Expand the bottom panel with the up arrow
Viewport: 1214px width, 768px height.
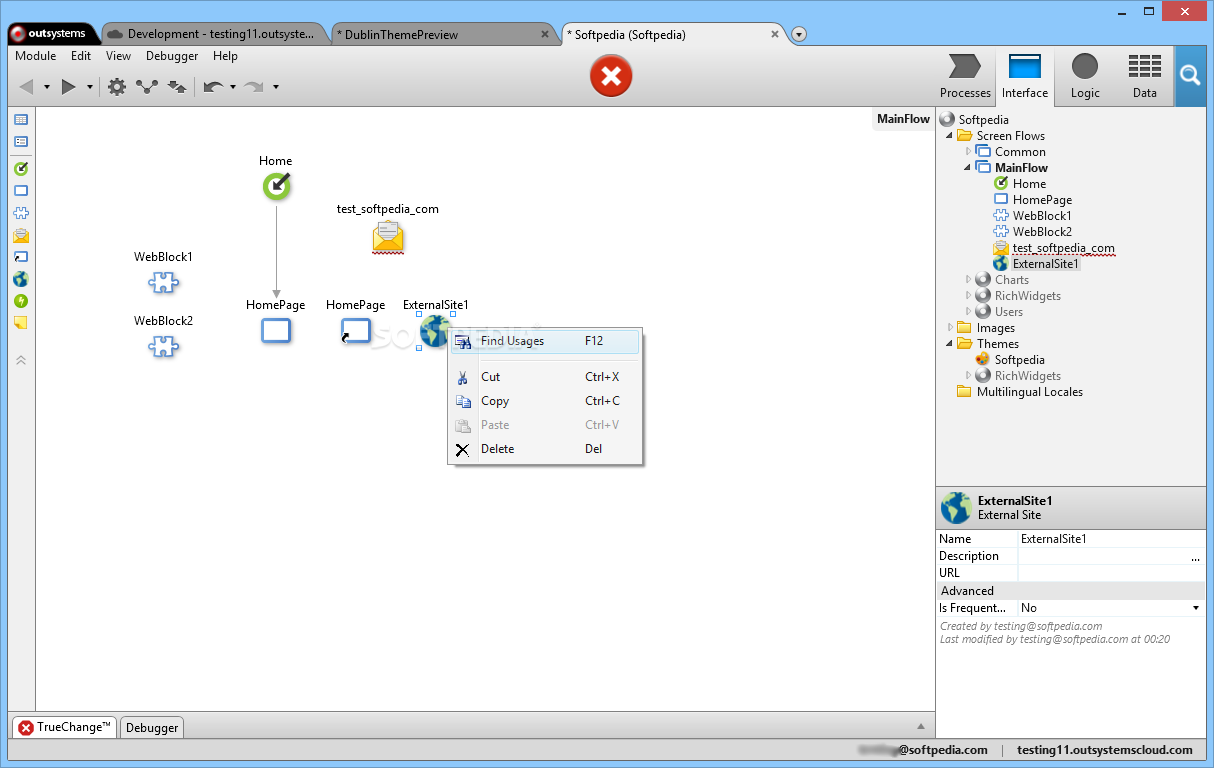pos(921,726)
